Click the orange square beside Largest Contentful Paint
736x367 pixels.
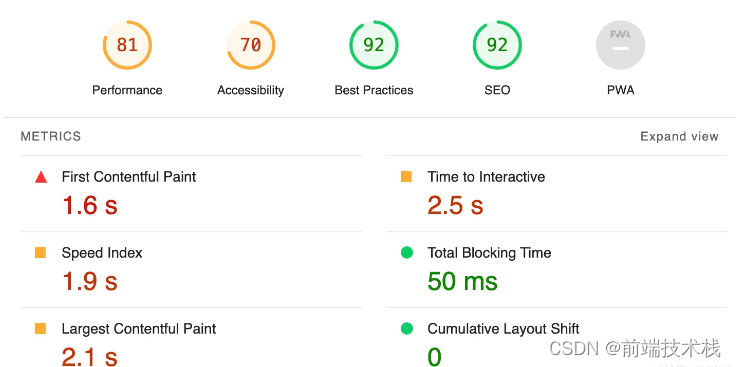40,329
